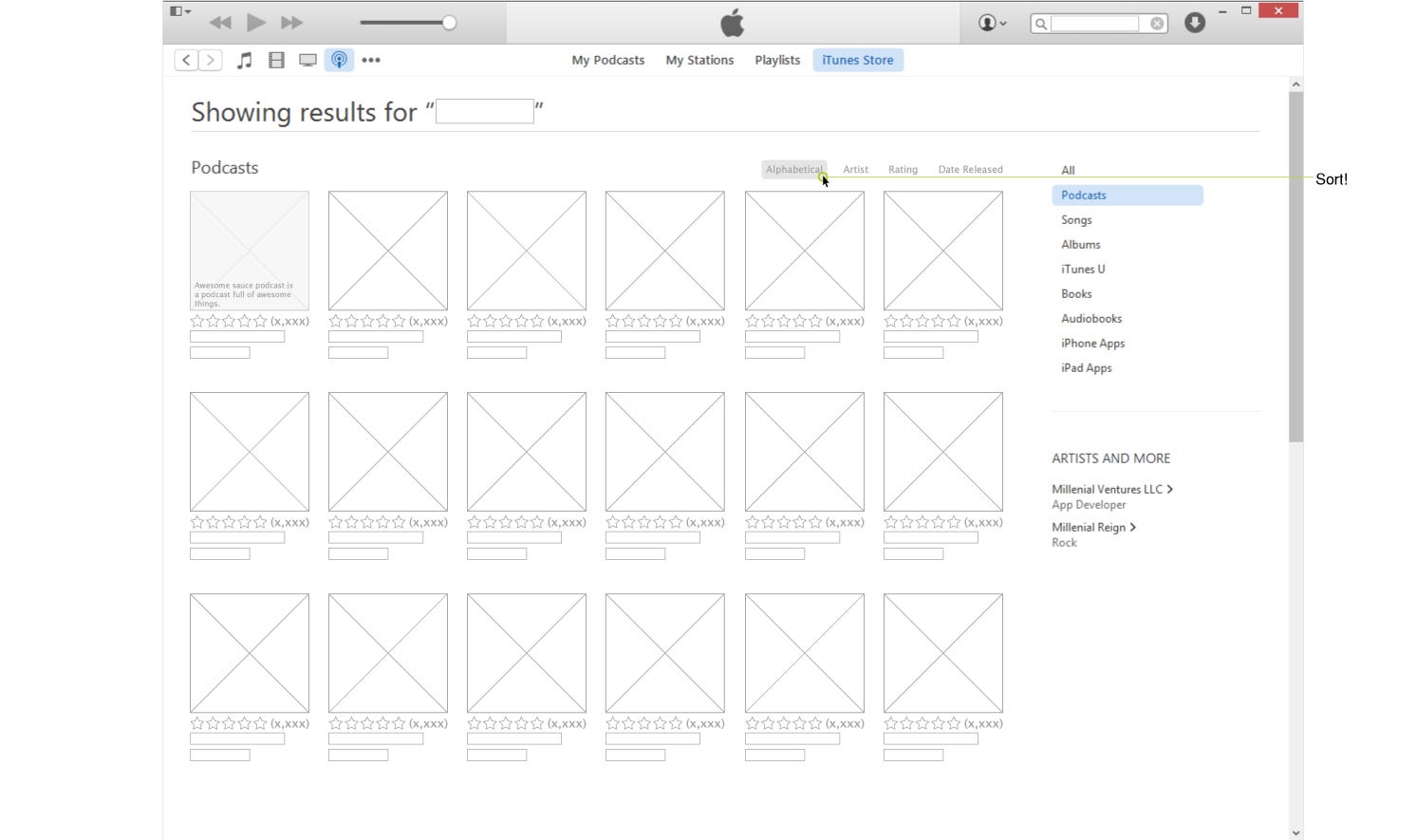Open the Awesome sauce podcast thumbnail
Viewport: 1416px width, 840px height.
tap(250, 251)
